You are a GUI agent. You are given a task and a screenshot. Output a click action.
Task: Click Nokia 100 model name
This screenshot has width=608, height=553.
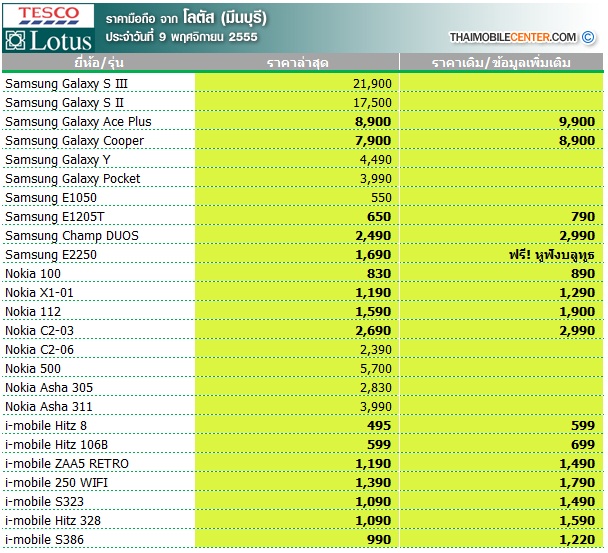tap(33, 274)
